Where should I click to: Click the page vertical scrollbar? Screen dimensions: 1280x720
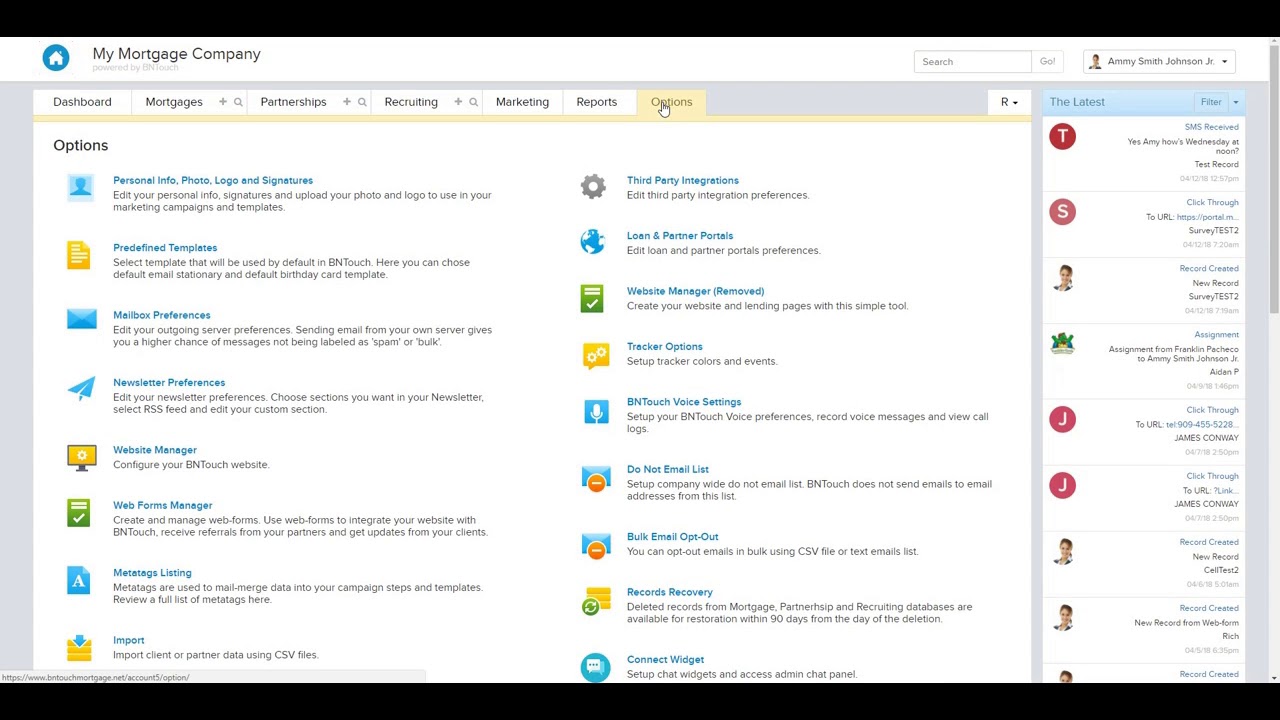coord(1273,180)
